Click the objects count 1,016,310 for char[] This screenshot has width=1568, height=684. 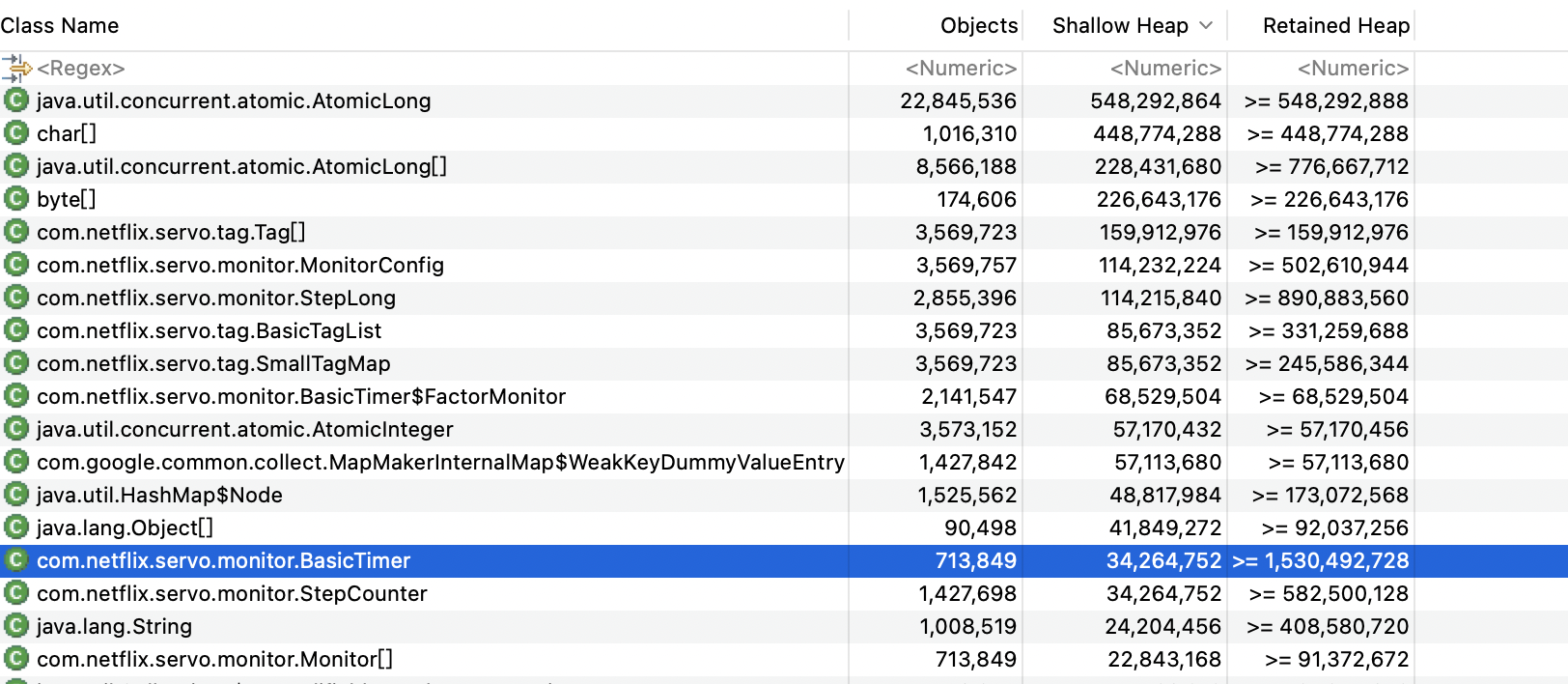[969, 133]
